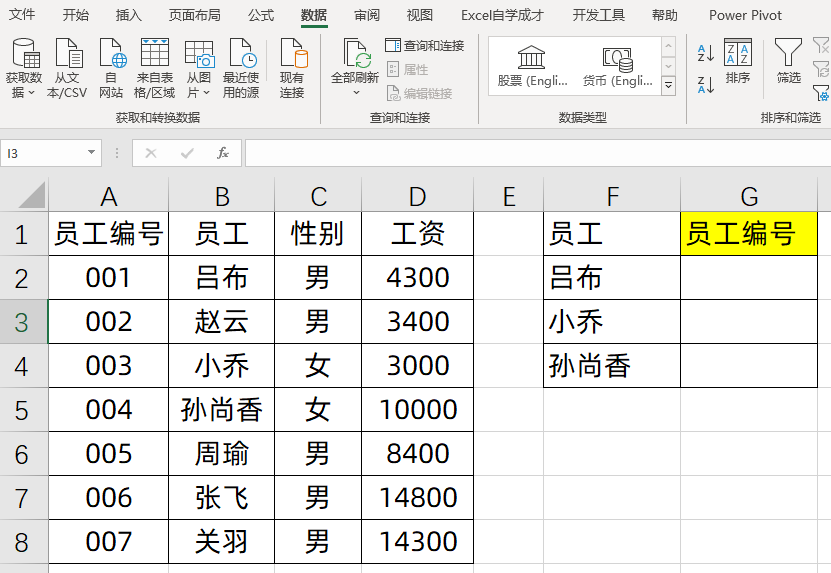Switch to the 审阅 tab
This screenshot has height=573, width=831.
tap(367, 15)
